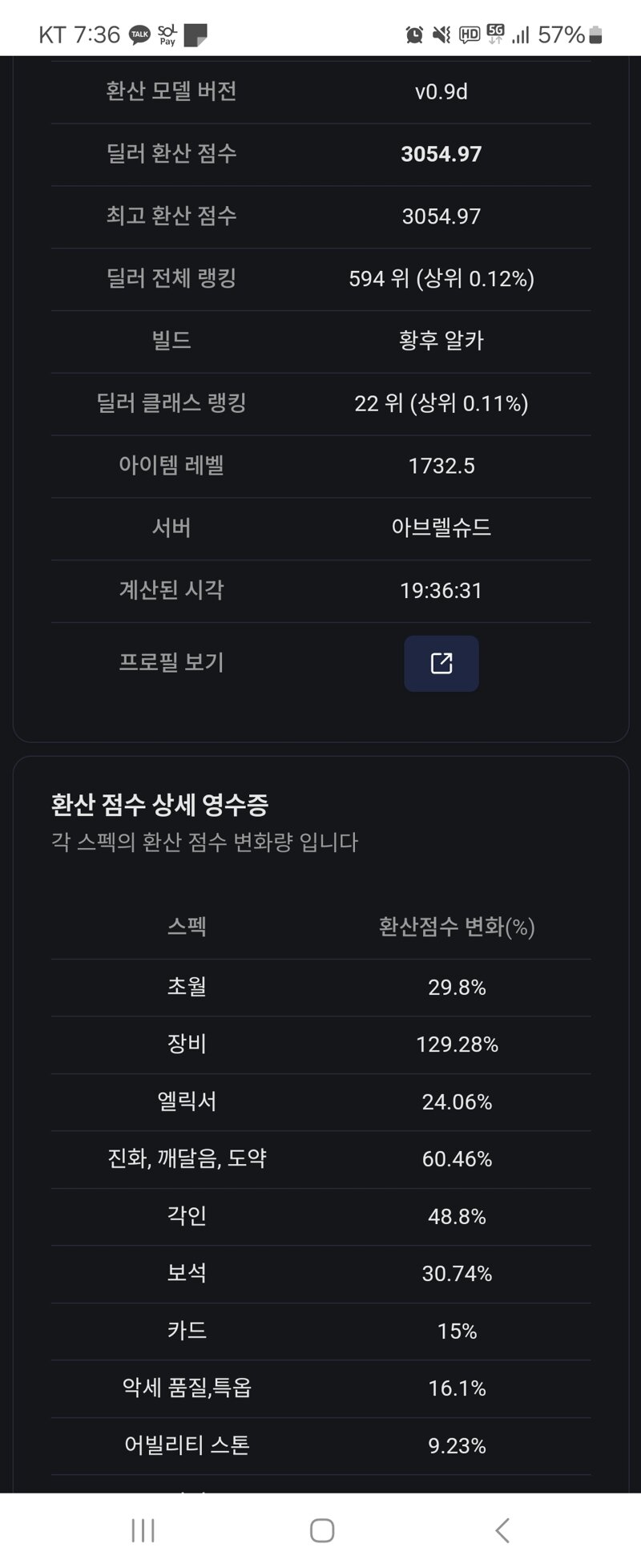Tap the note icon in status bar
This screenshot has height=1568, width=641.
click(x=196, y=35)
